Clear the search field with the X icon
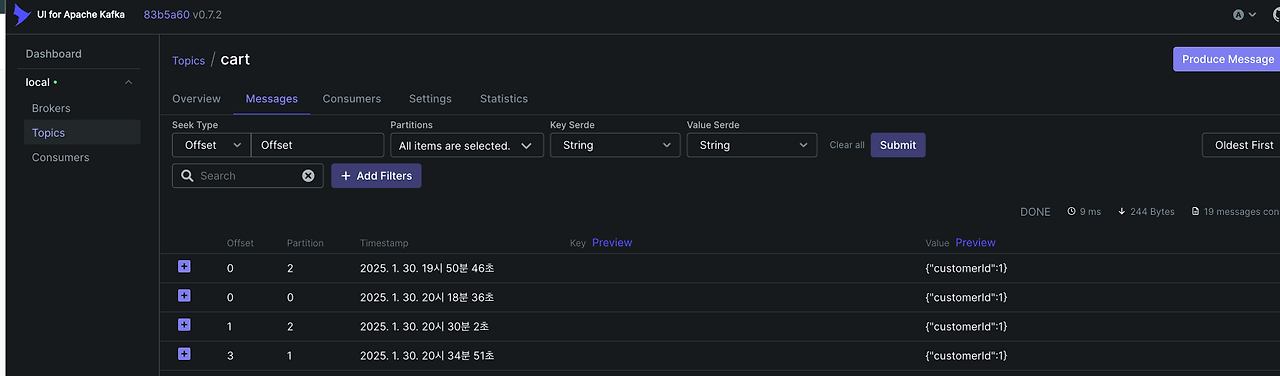 308,176
